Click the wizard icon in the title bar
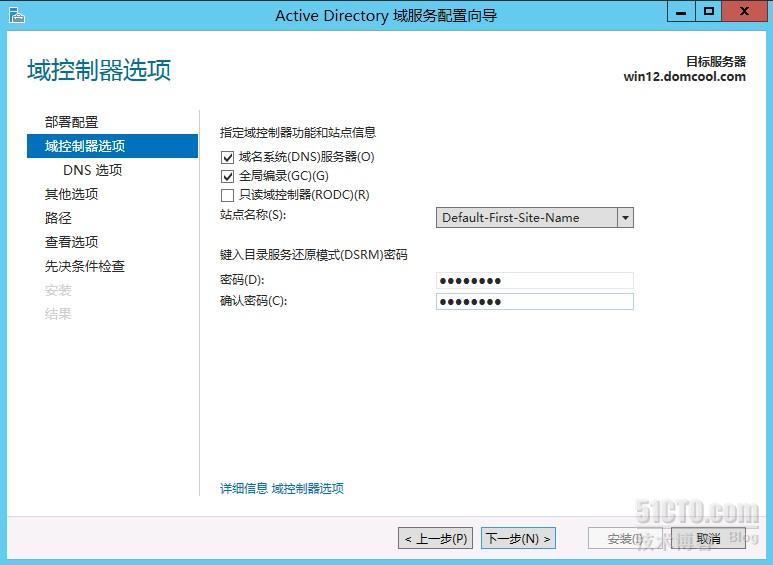This screenshot has height=565, width=773. pos(16,15)
